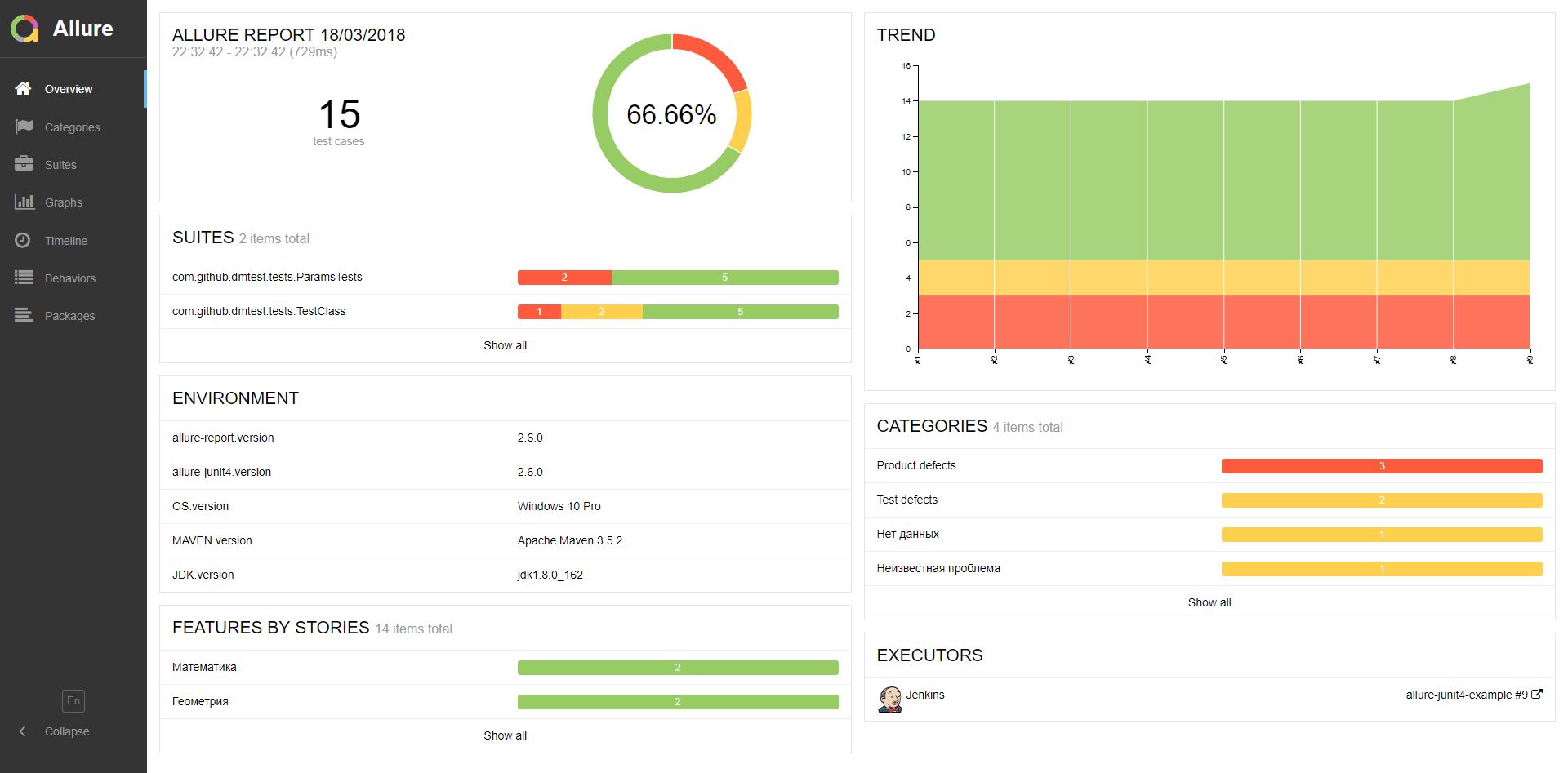This screenshot has width=1568, height=773.
Task: Click the TREND widget heading
Action: [x=906, y=35]
